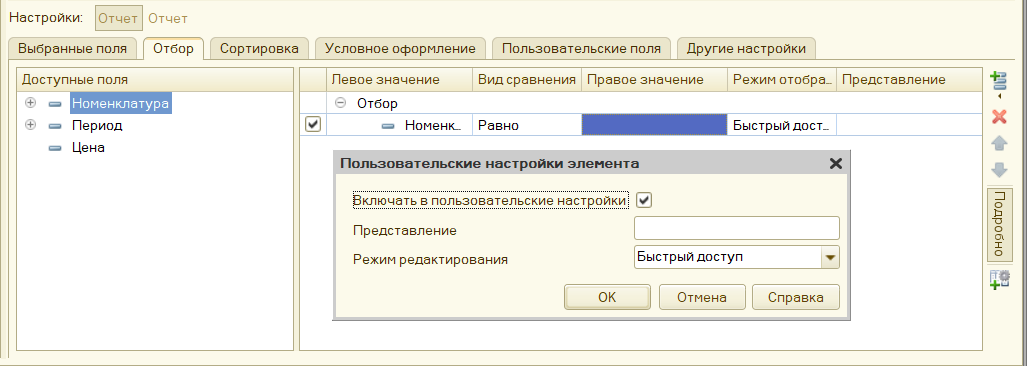This screenshot has width=1027, height=366.
Task: Confirm dialog with OK button
Action: point(607,297)
